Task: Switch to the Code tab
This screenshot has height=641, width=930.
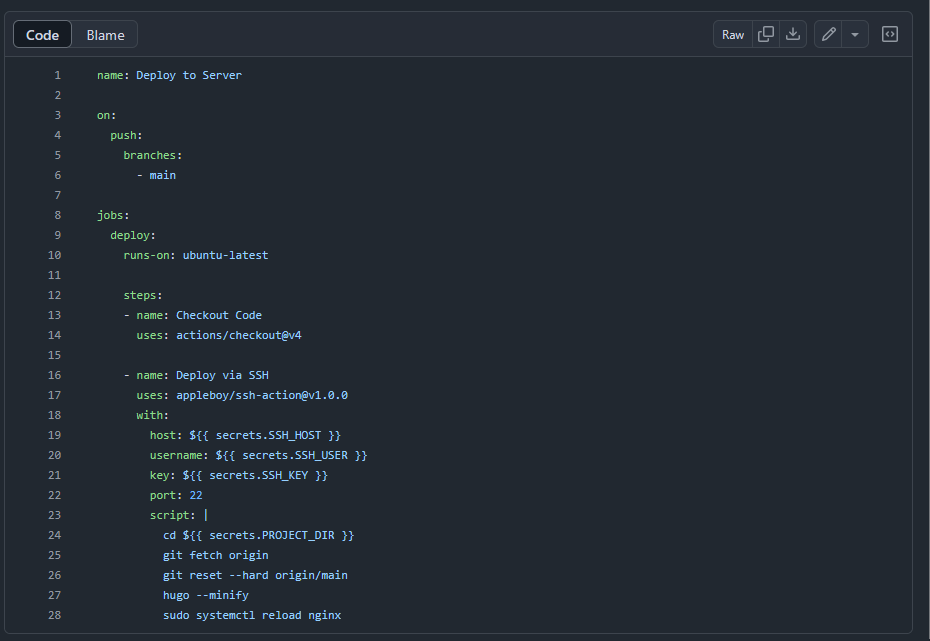Action: [43, 34]
